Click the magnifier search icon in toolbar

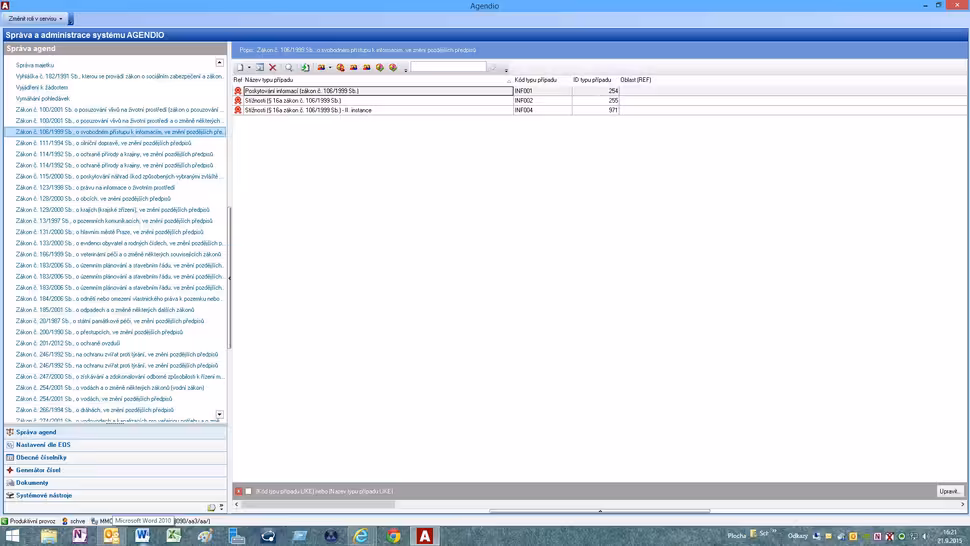point(289,68)
